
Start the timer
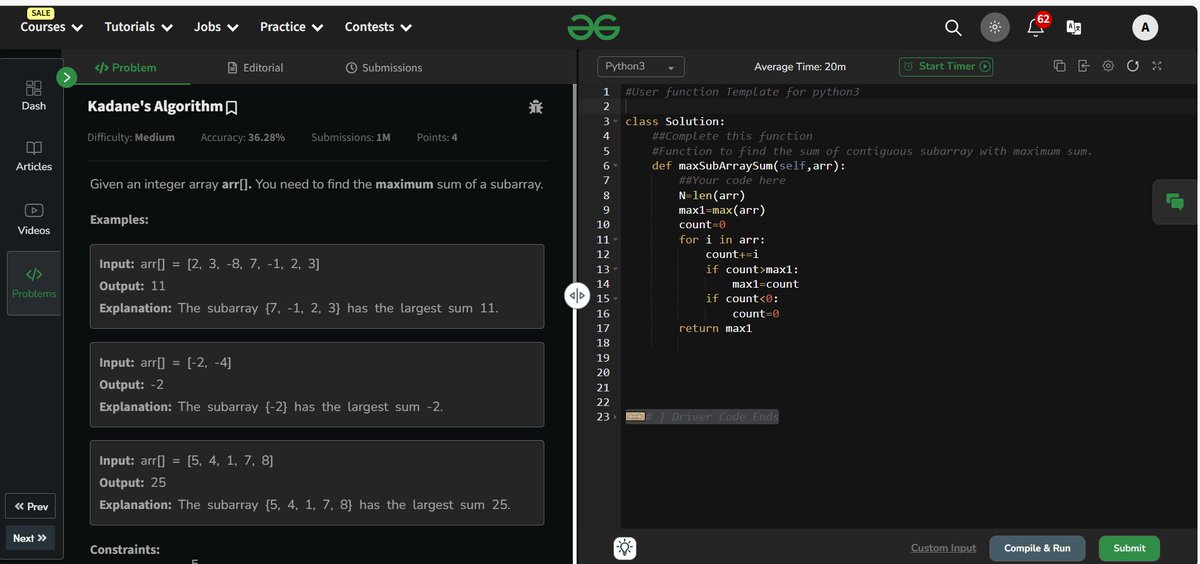click(946, 66)
